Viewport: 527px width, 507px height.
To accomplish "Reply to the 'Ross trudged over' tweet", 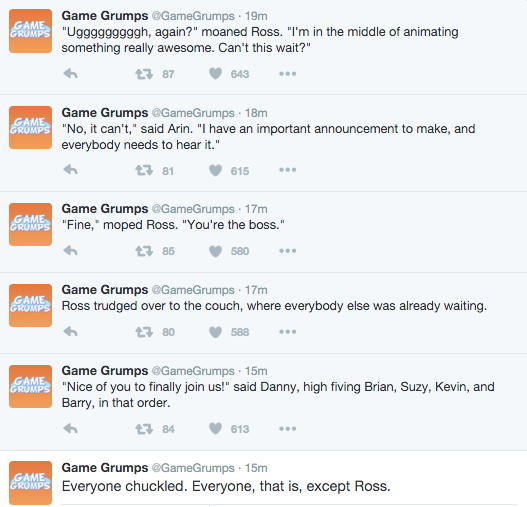I will point(71,332).
